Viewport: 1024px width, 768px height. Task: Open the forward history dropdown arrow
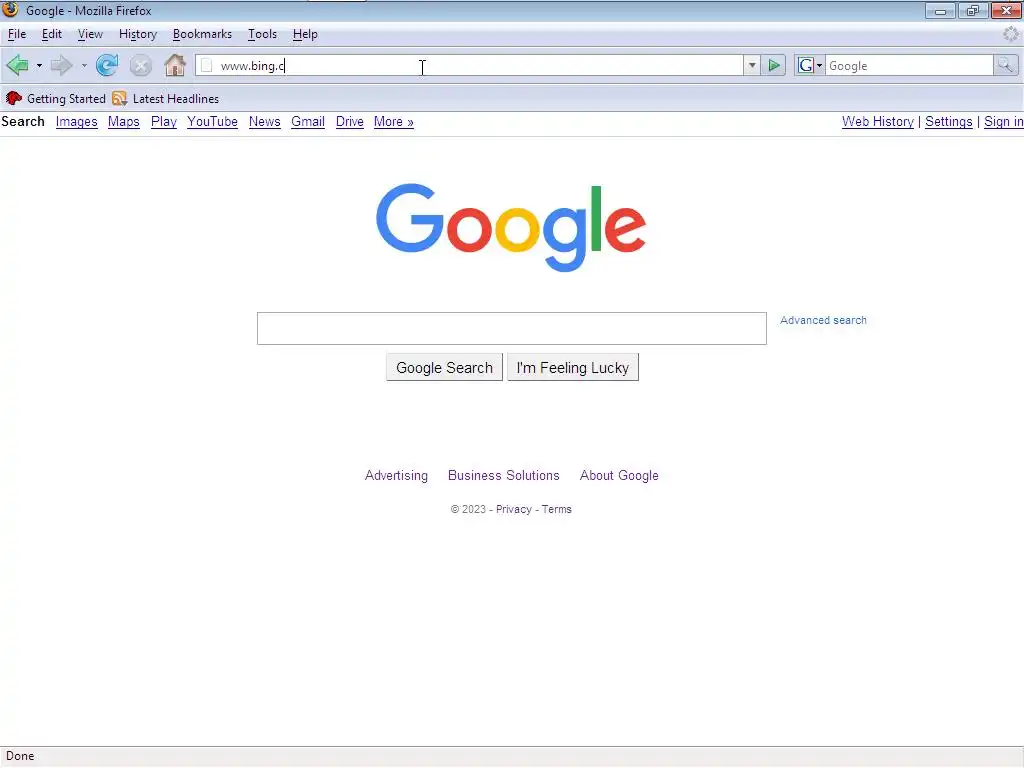(84, 66)
